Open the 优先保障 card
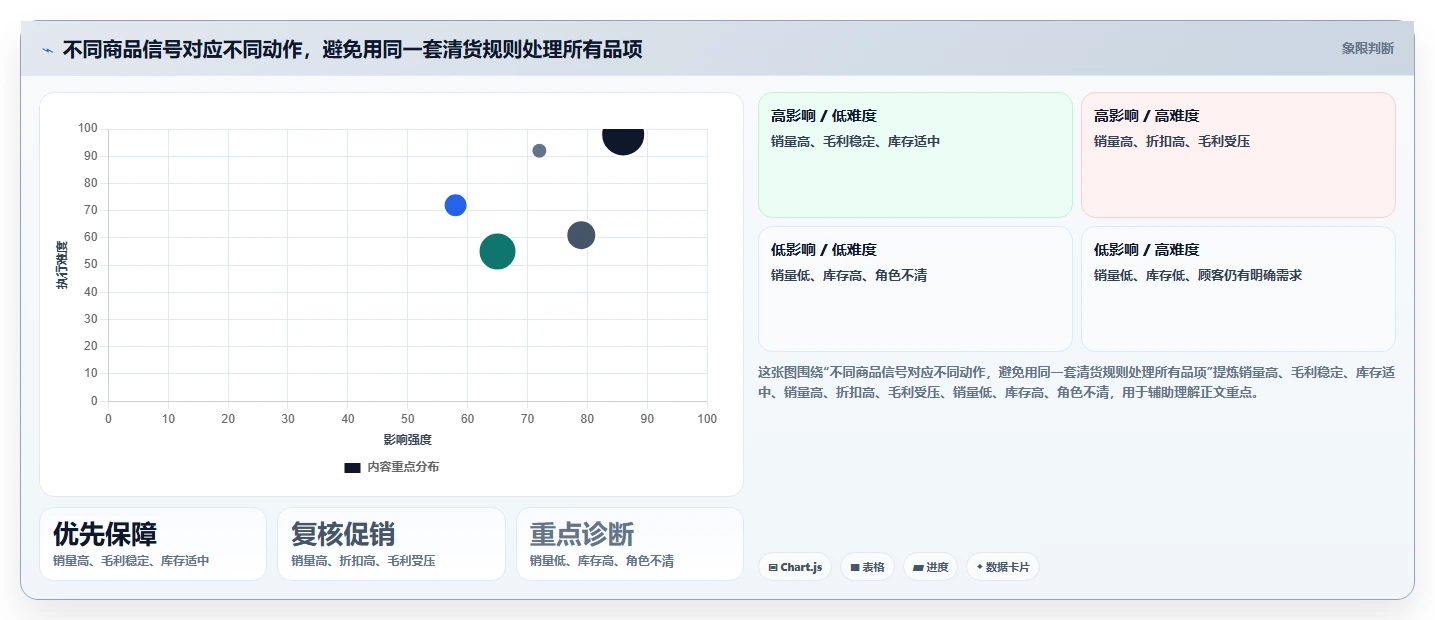1435x620 pixels. (x=153, y=544)
